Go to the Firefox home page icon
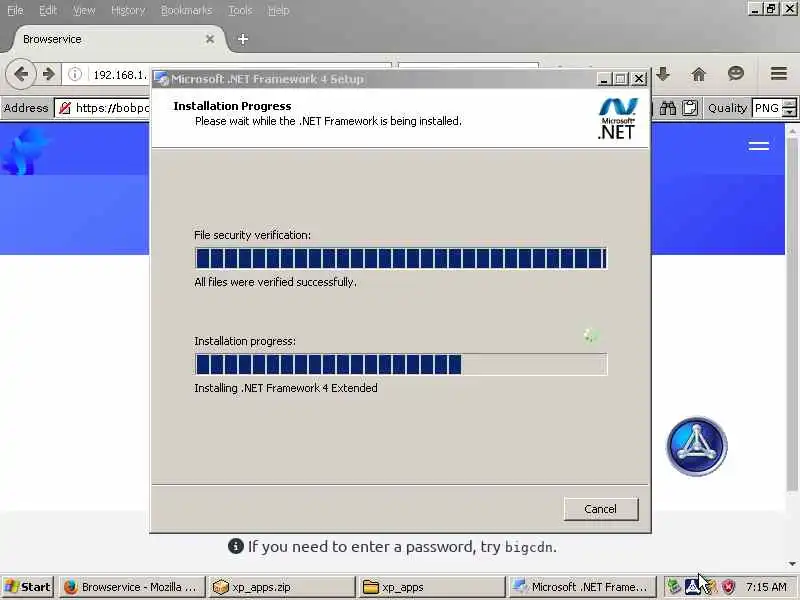The height and width of the screenshot is (600, 800). pos(698,74)
